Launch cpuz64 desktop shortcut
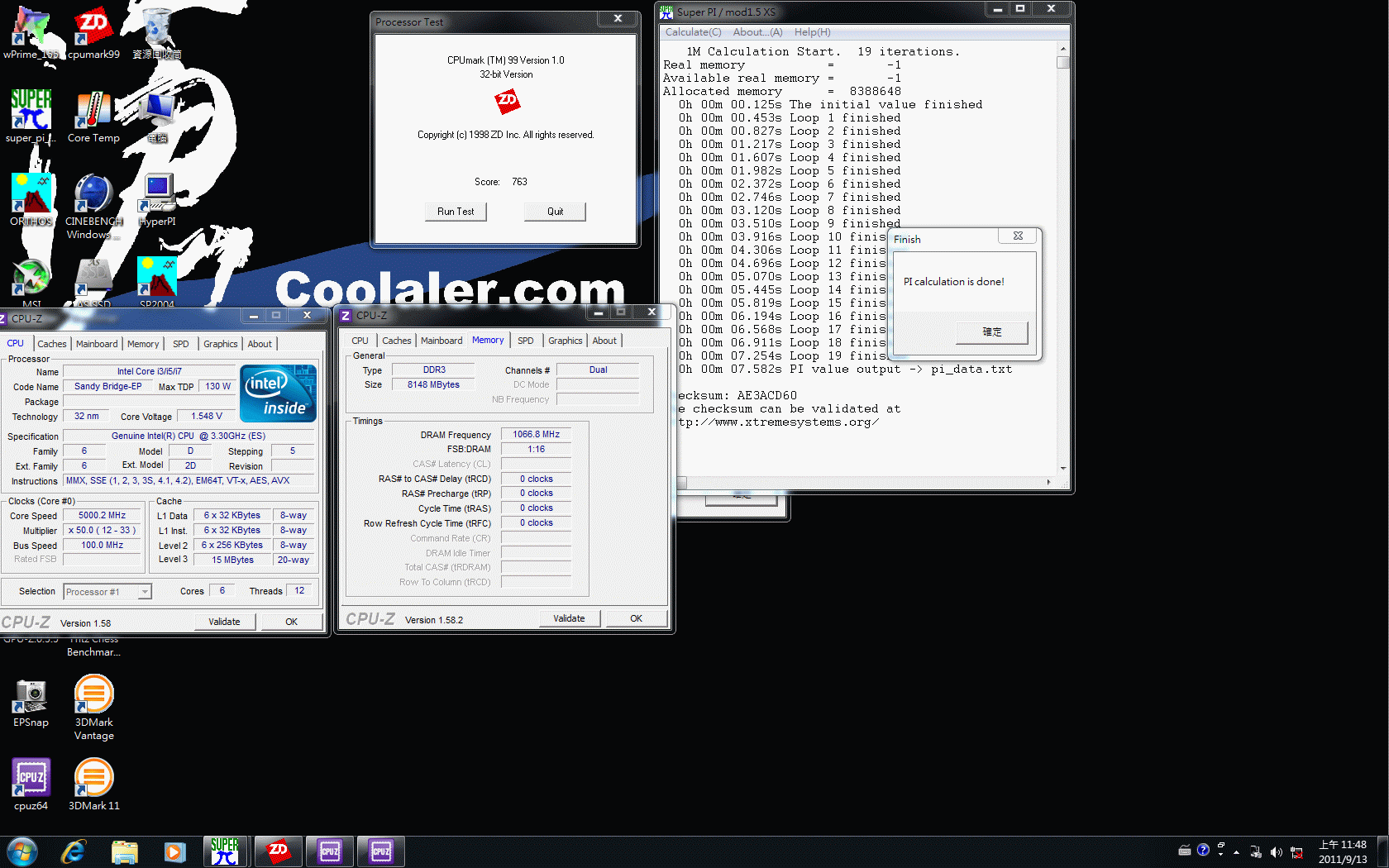 click(31, 785)
